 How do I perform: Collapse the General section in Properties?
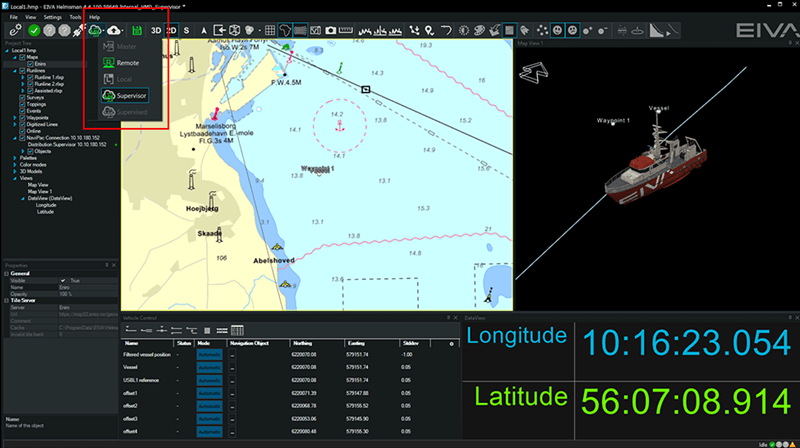coord(6,273)
